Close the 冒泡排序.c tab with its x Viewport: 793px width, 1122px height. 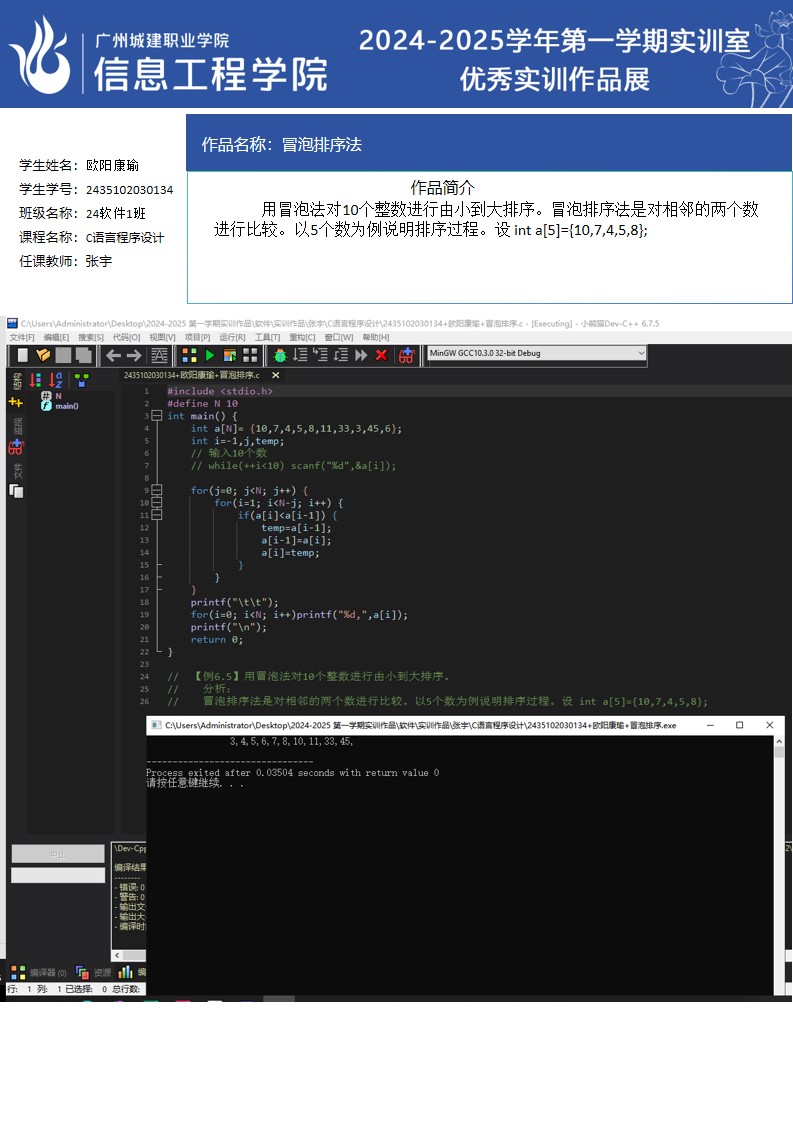point(274,375)
